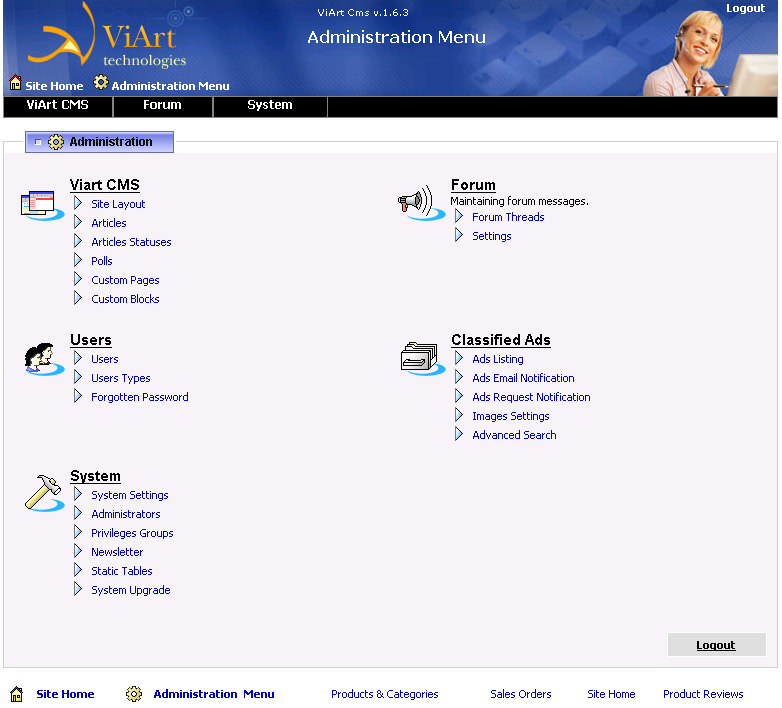Click the Users section heading
Image resolution: width=782 pixels, height=708 pixels.
click(x=91, y=340)
